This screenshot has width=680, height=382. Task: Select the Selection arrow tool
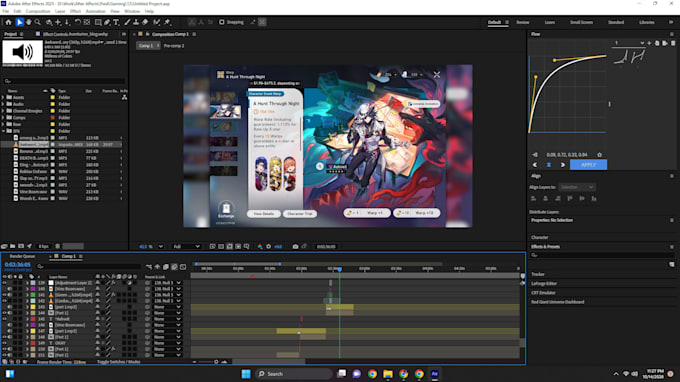(19, 22)
